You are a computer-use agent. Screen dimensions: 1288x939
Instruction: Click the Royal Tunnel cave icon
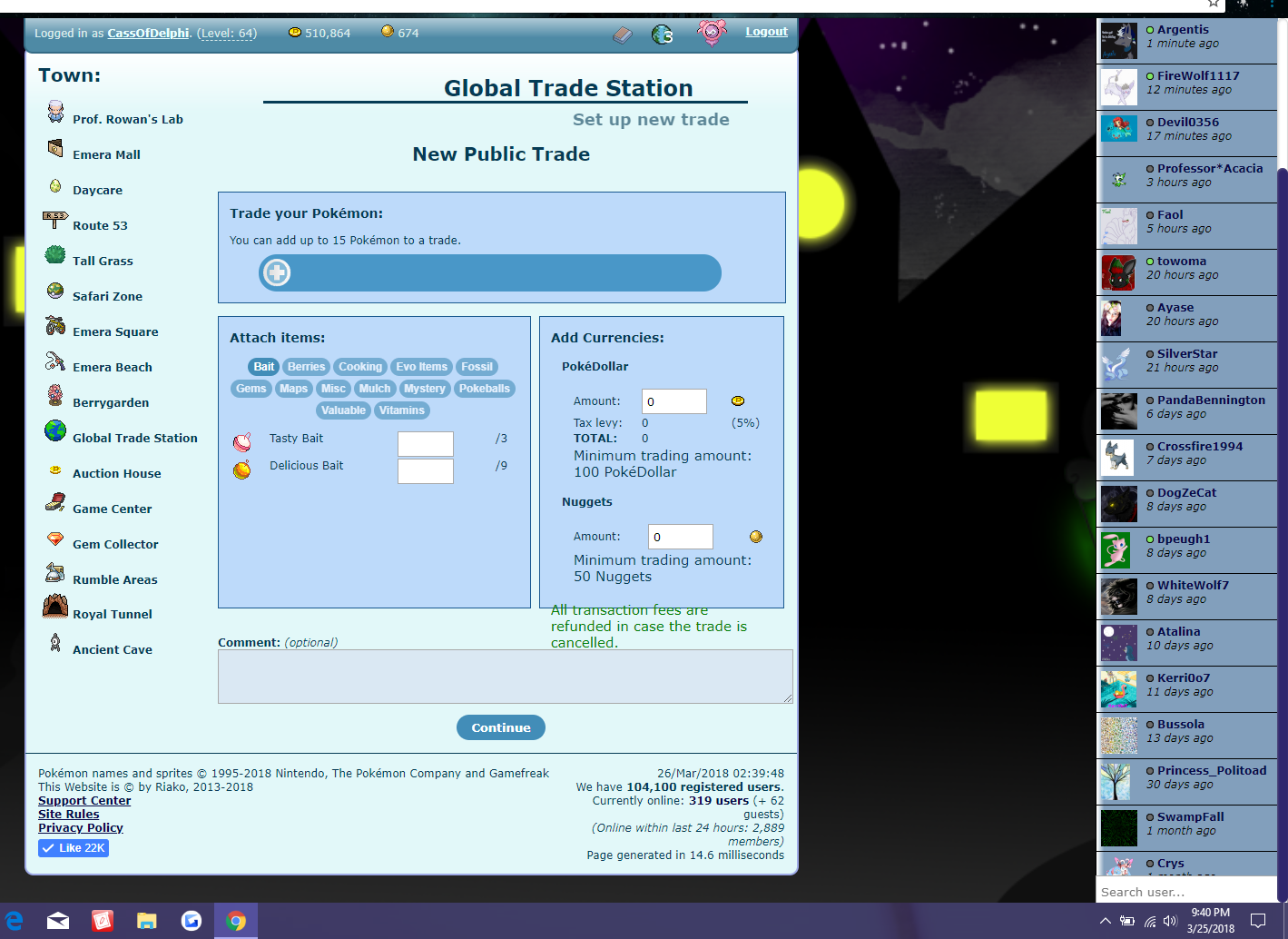point(55,606)
